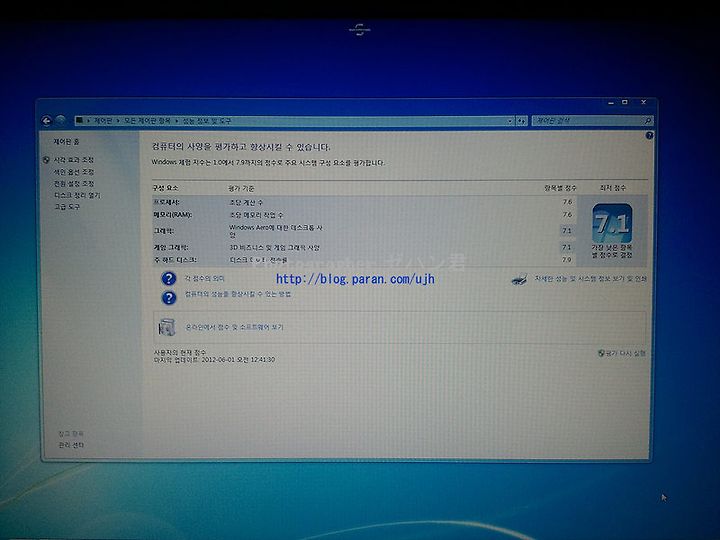Open 고급 도구 sidebar link
This screenshot has height=540, width=720.
tap(67, 207)
